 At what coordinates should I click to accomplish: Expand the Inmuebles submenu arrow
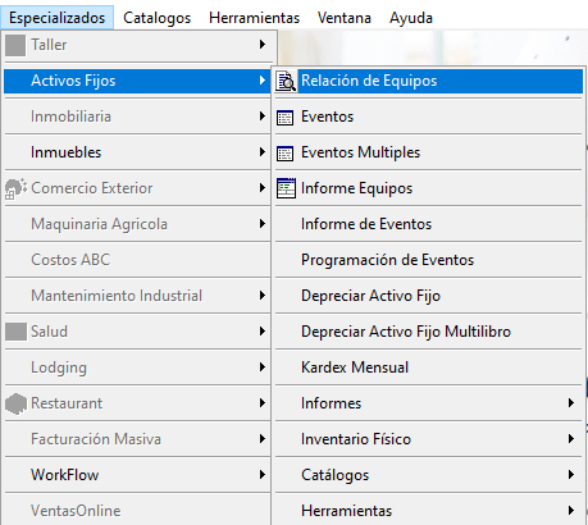(x=262, y=152)
